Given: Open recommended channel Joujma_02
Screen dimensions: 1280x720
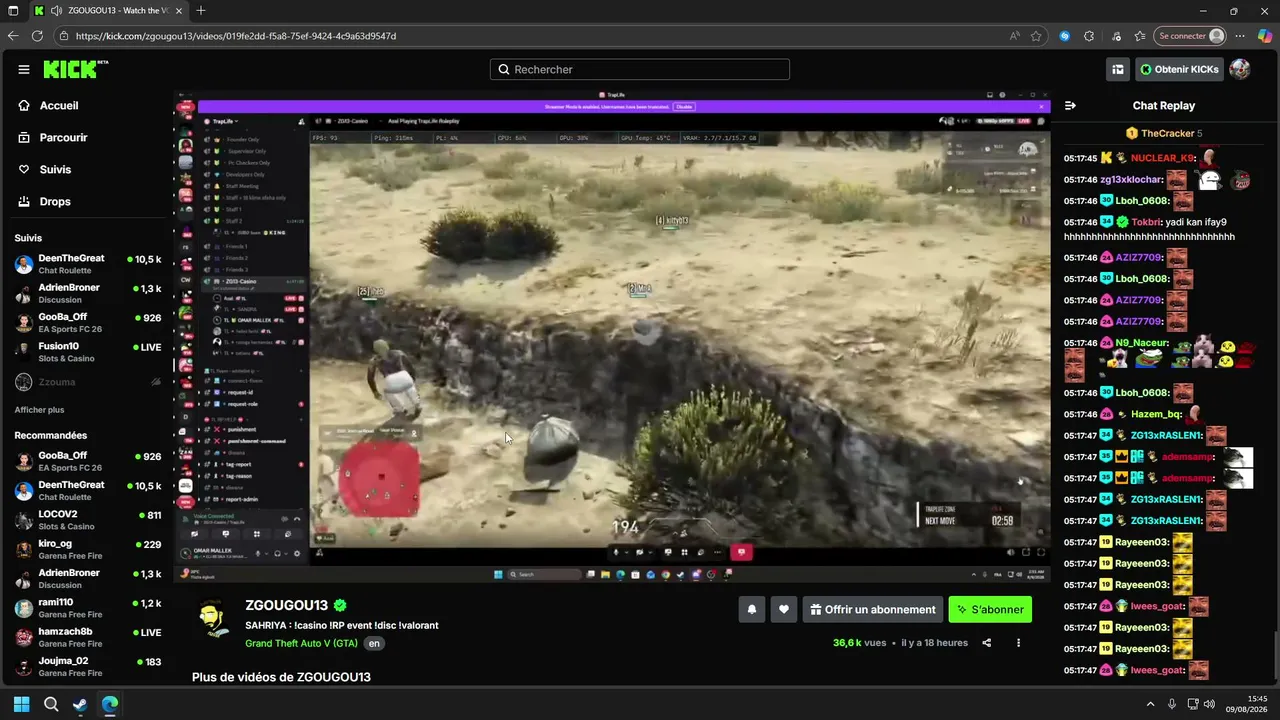Looking at the screenshot, I should (88, 667).
